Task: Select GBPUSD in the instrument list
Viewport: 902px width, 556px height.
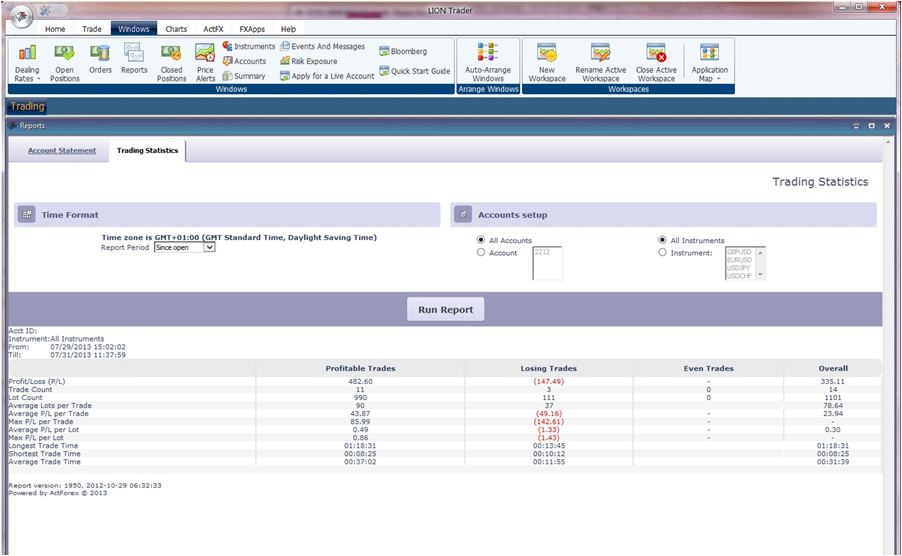Action: 739,252
